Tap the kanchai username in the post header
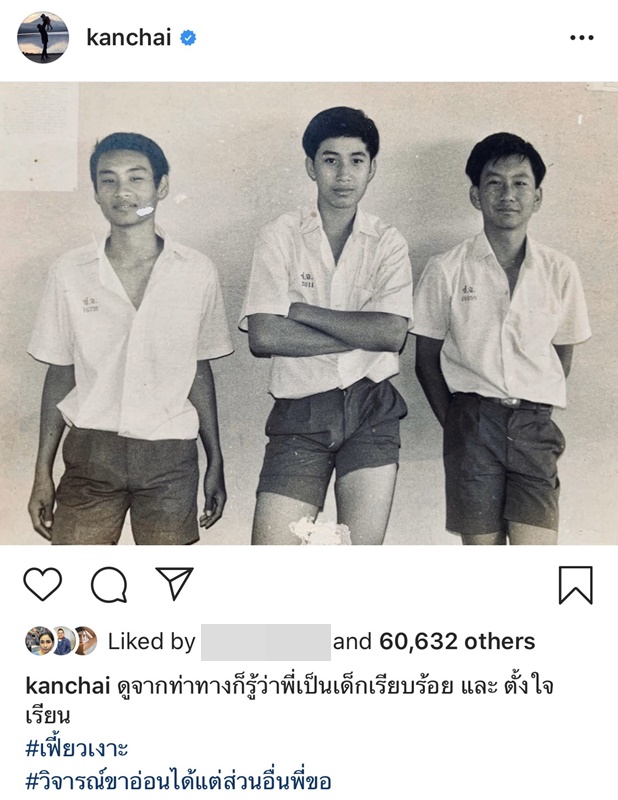The width and height of the screenshot is (618, 800). click(129, 37)
